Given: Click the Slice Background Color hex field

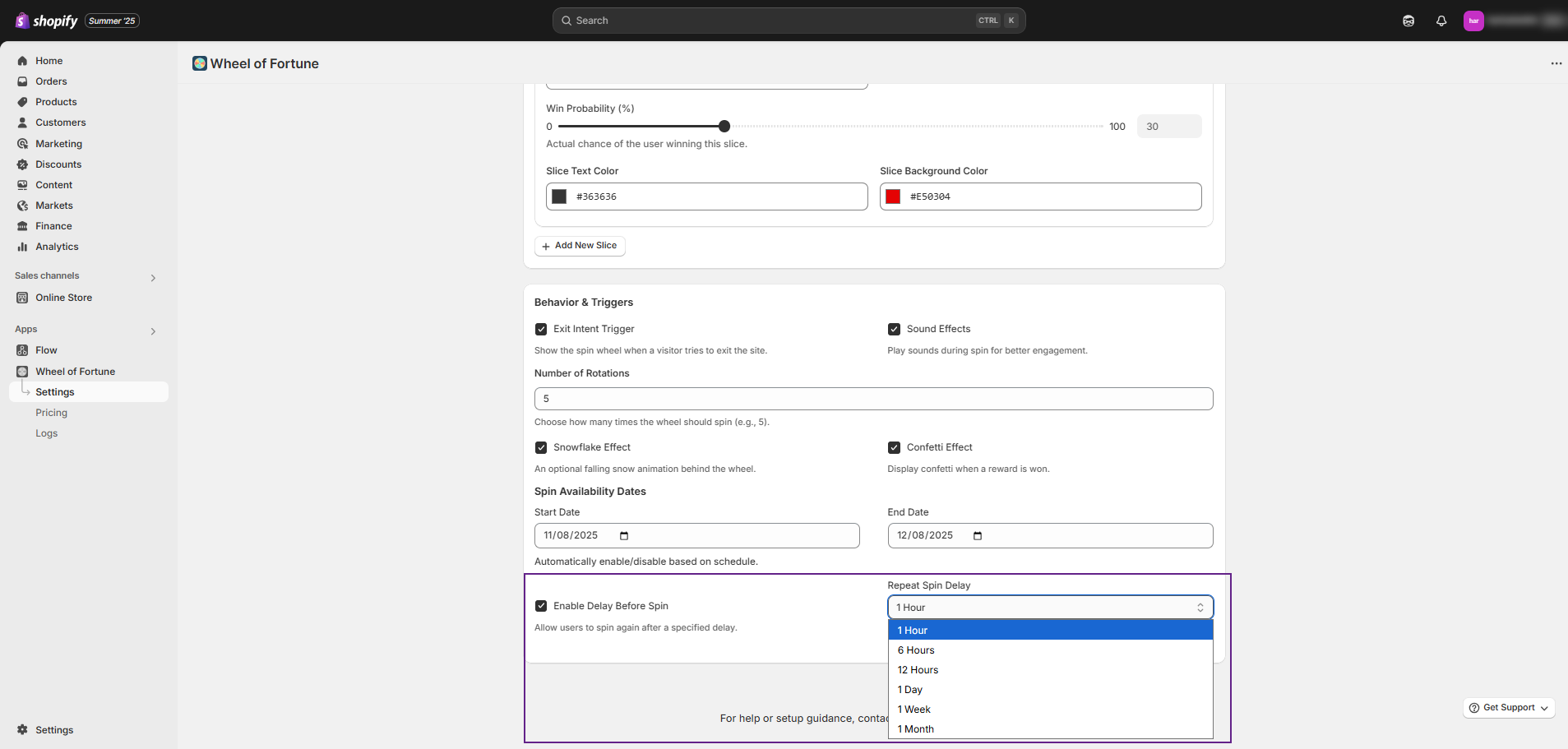Looking at the screenshot, I should (x=1040, y=196).
